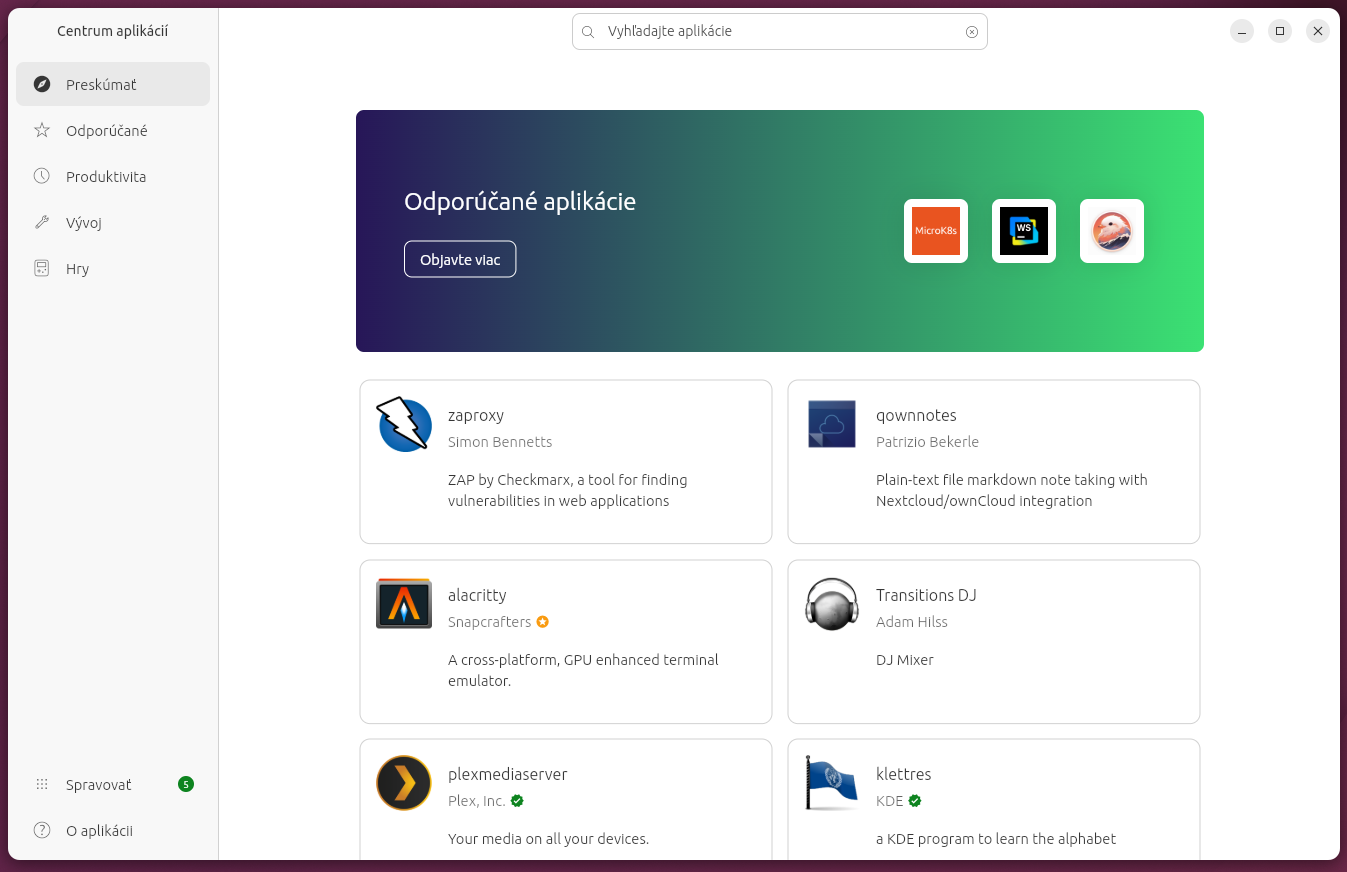Open the round bird app icon in banner
This screenshot has width=1347, height=872.
1112,231
